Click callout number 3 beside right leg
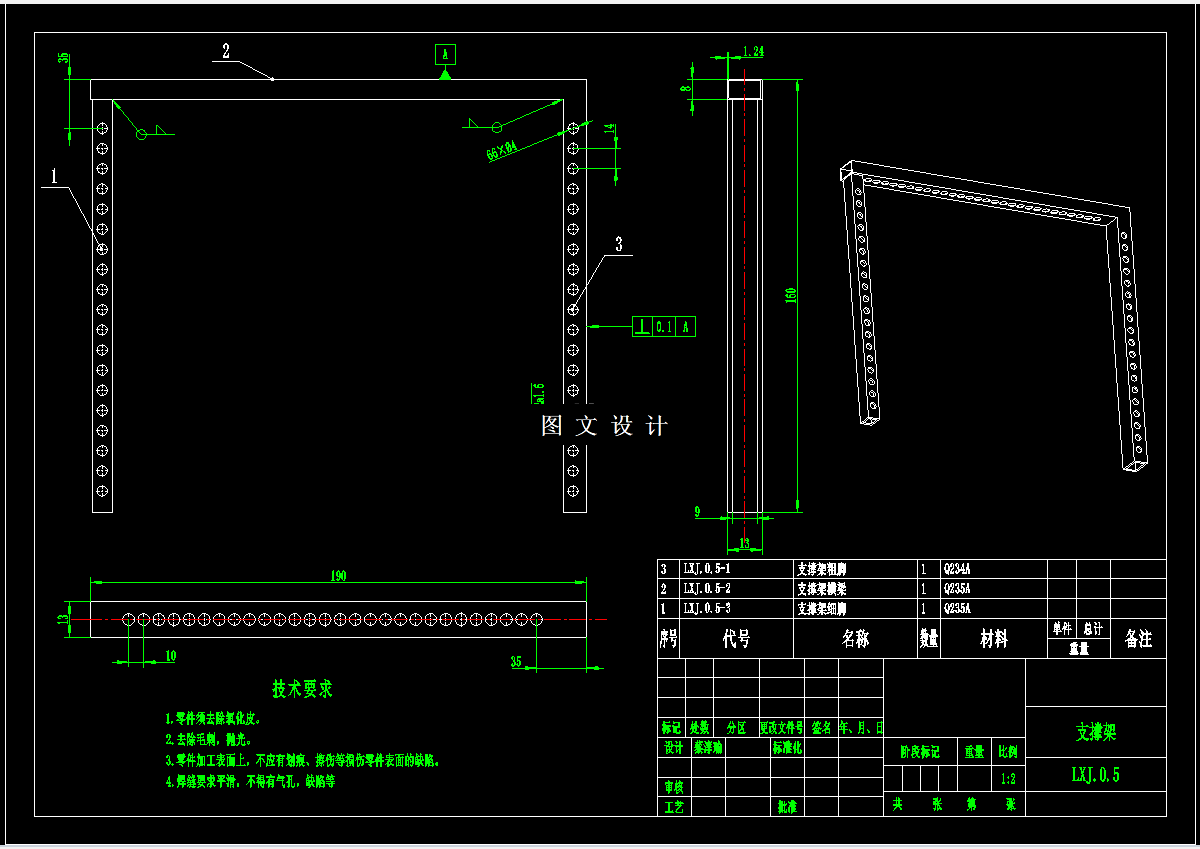Image resolution: width=1200 pixels, height=849 pixels. click(619, 244)
